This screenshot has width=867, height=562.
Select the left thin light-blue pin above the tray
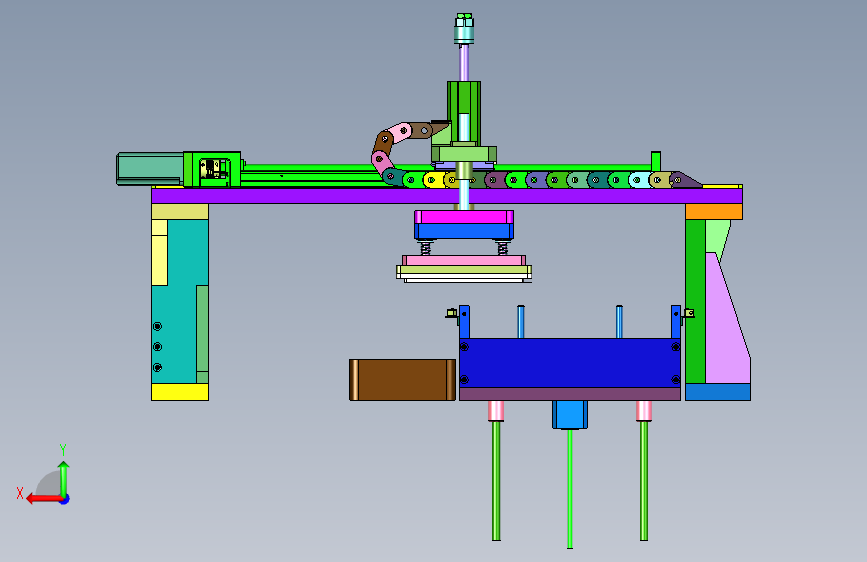click(521, 322)
